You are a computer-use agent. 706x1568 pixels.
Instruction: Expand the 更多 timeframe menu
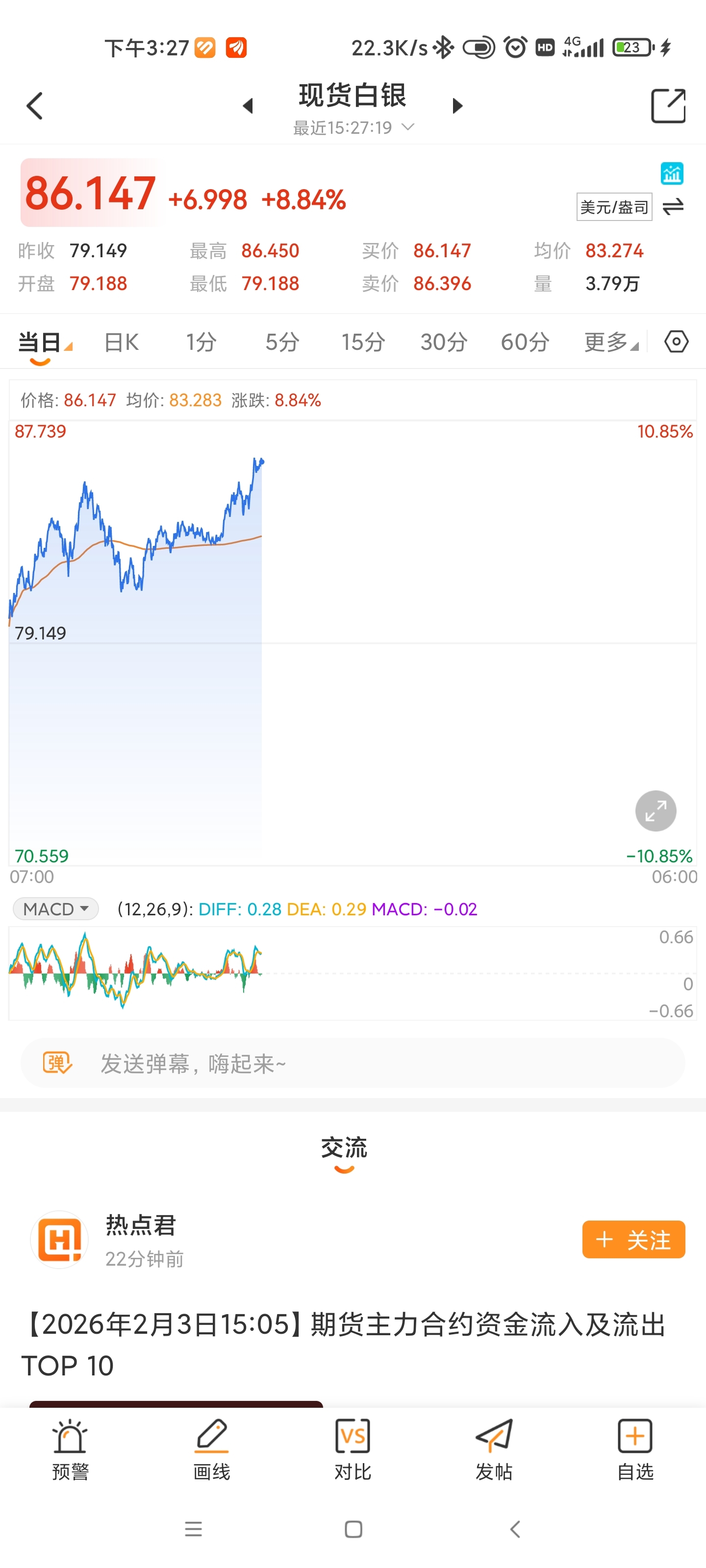pos(610,342)
